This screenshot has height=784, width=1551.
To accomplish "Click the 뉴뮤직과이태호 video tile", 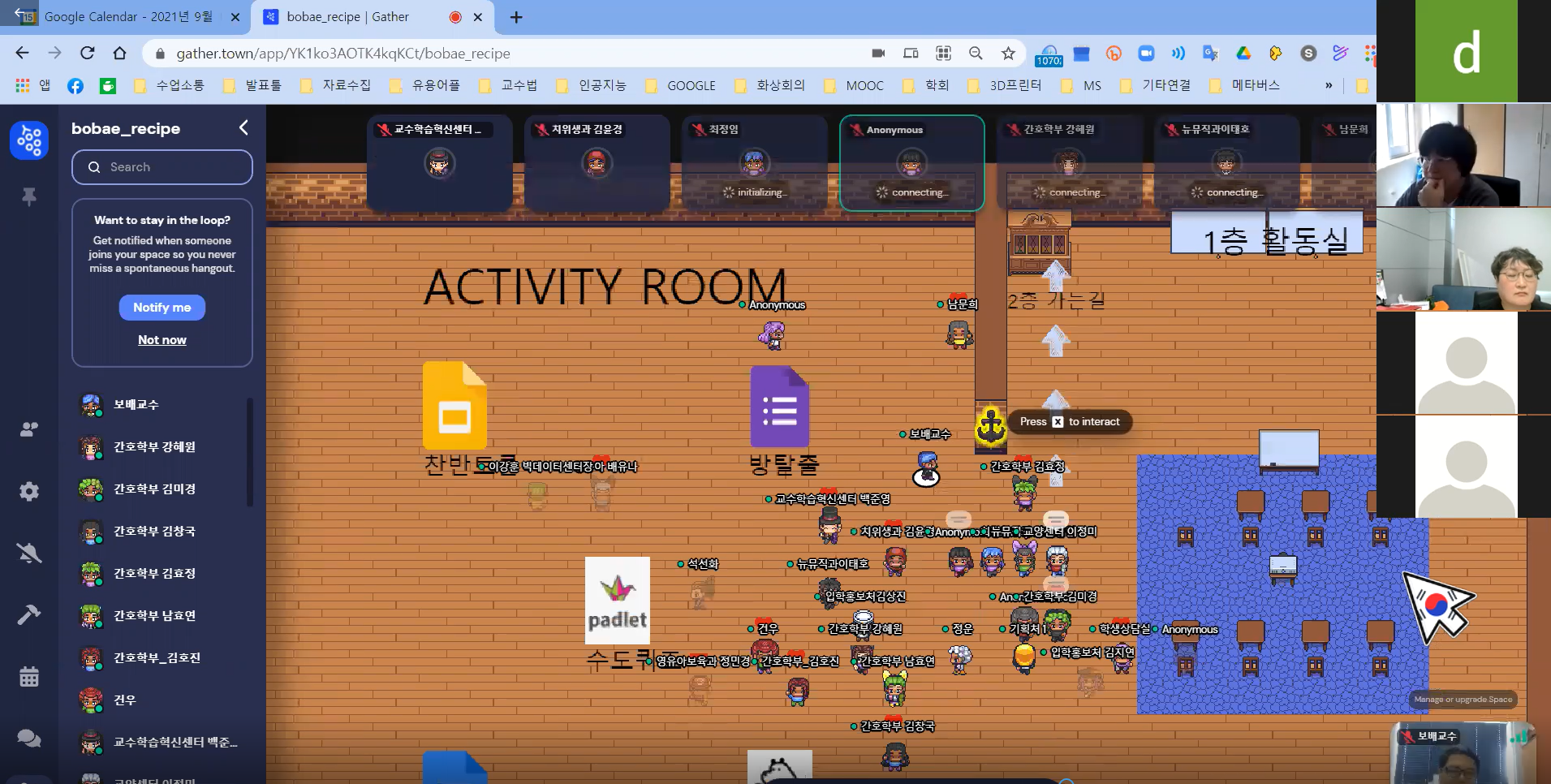I will click(x=1226, y=163).
